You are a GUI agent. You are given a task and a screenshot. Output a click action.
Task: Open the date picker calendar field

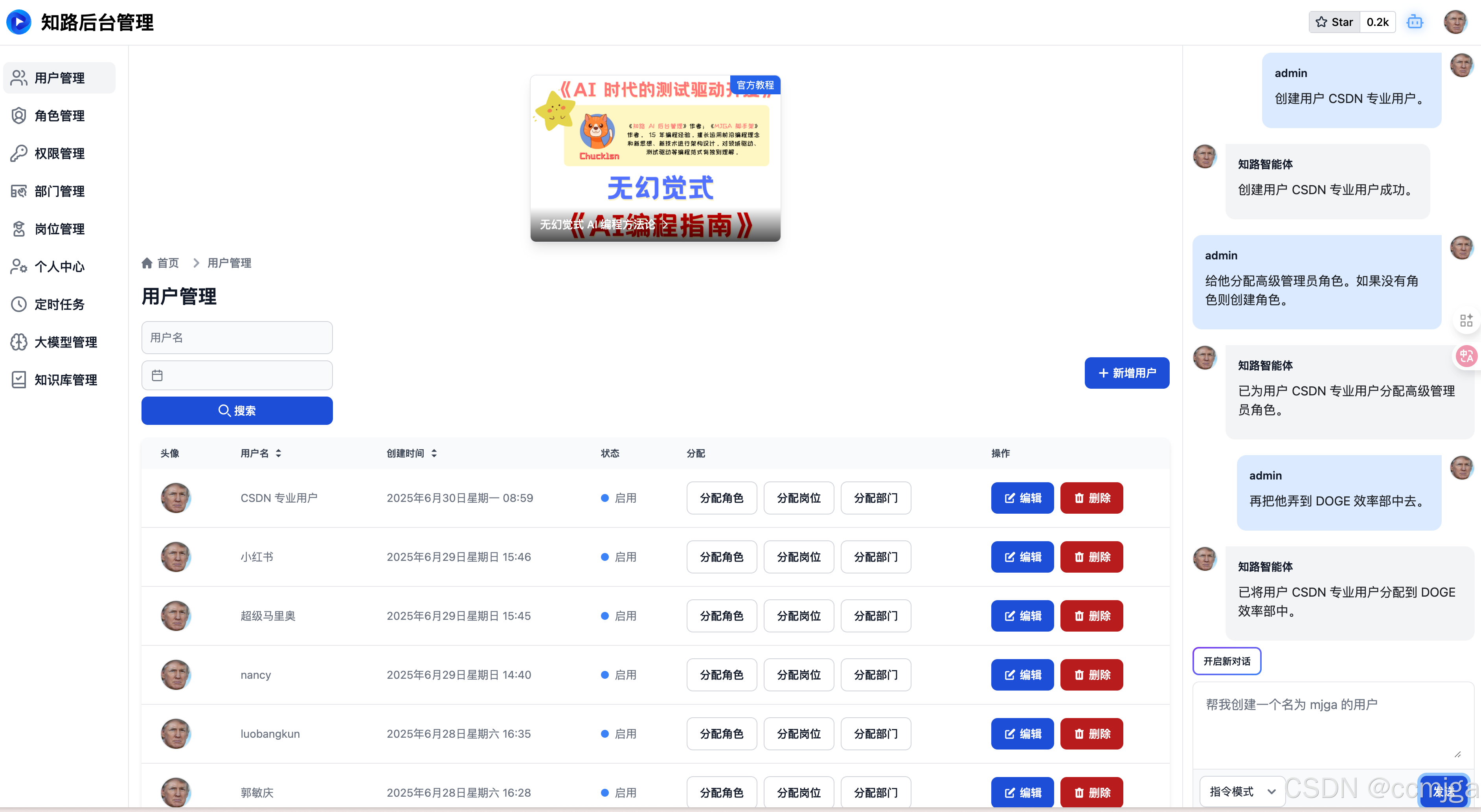pyautogui.click(x=237, y=375)
